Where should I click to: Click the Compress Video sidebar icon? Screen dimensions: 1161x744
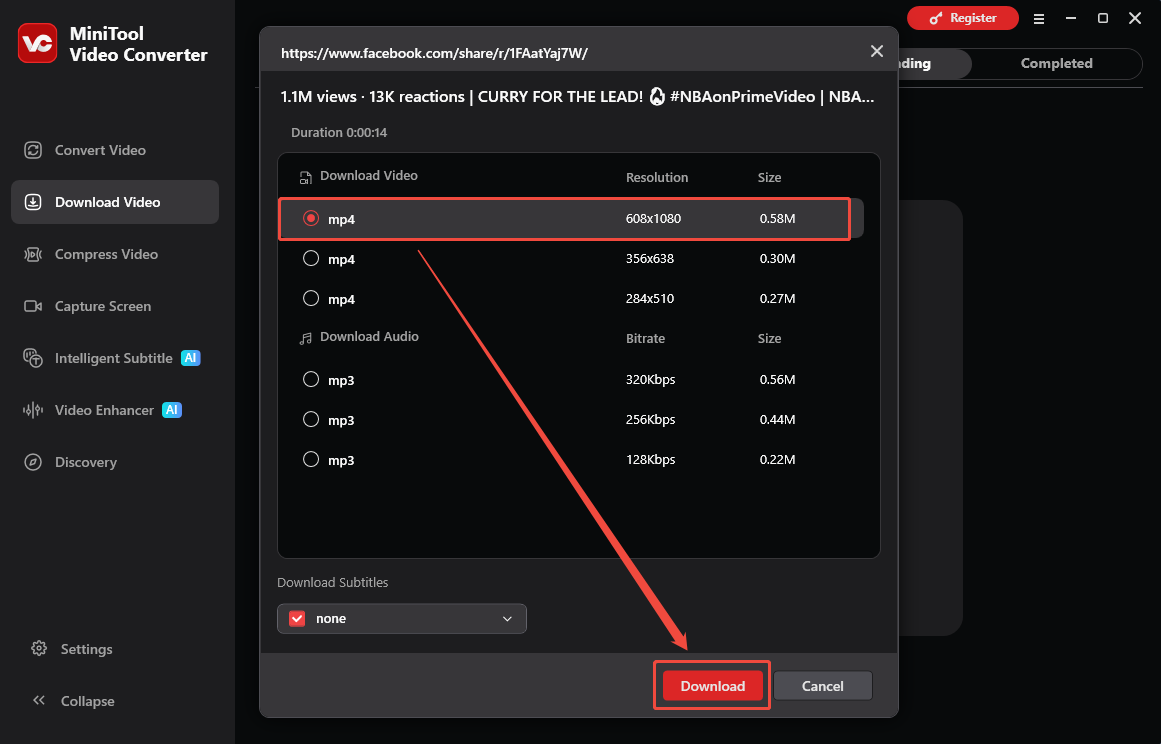pos(33,255)
